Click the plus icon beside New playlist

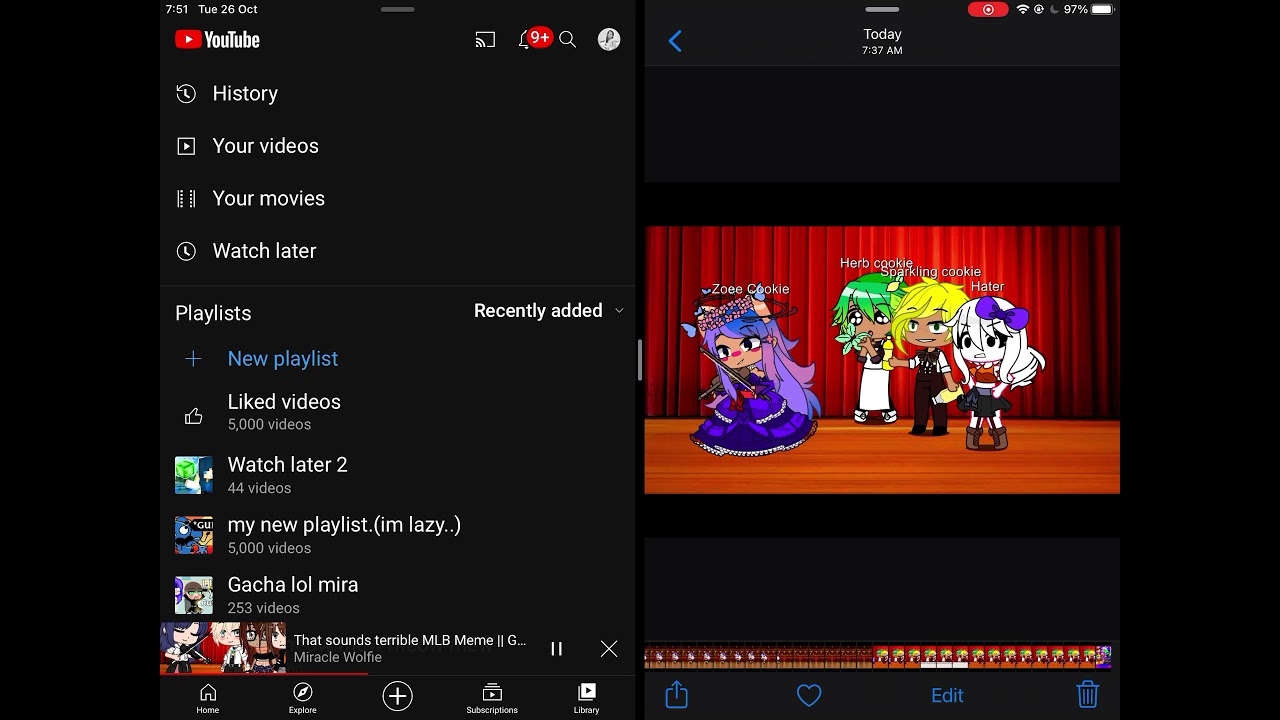(193, 359)
